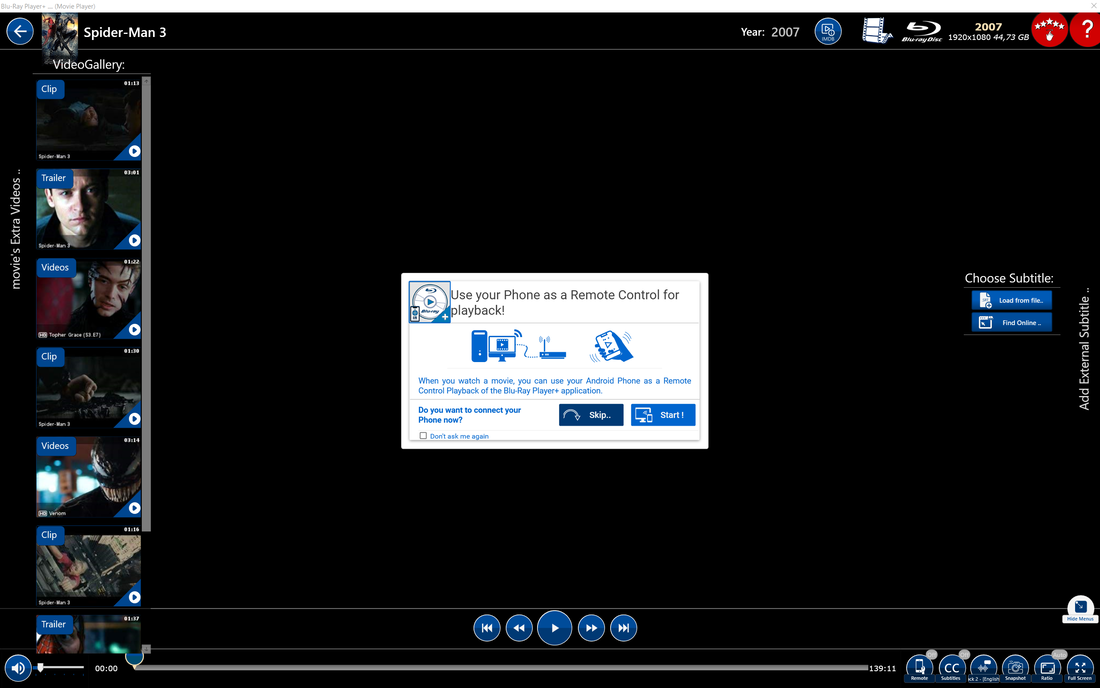Click the film strip icon in header

coord(876,31)
